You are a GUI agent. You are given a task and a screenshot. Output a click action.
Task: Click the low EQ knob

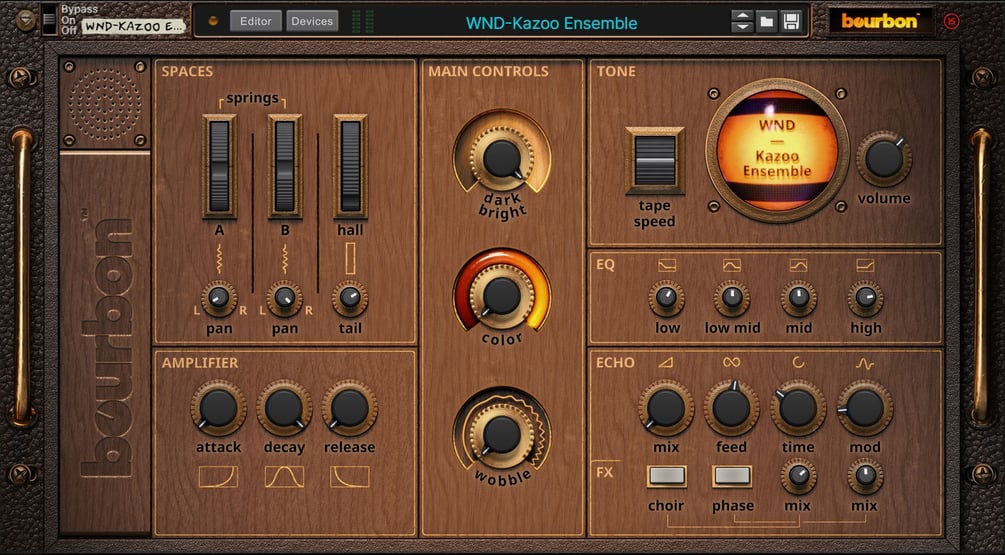667,299
